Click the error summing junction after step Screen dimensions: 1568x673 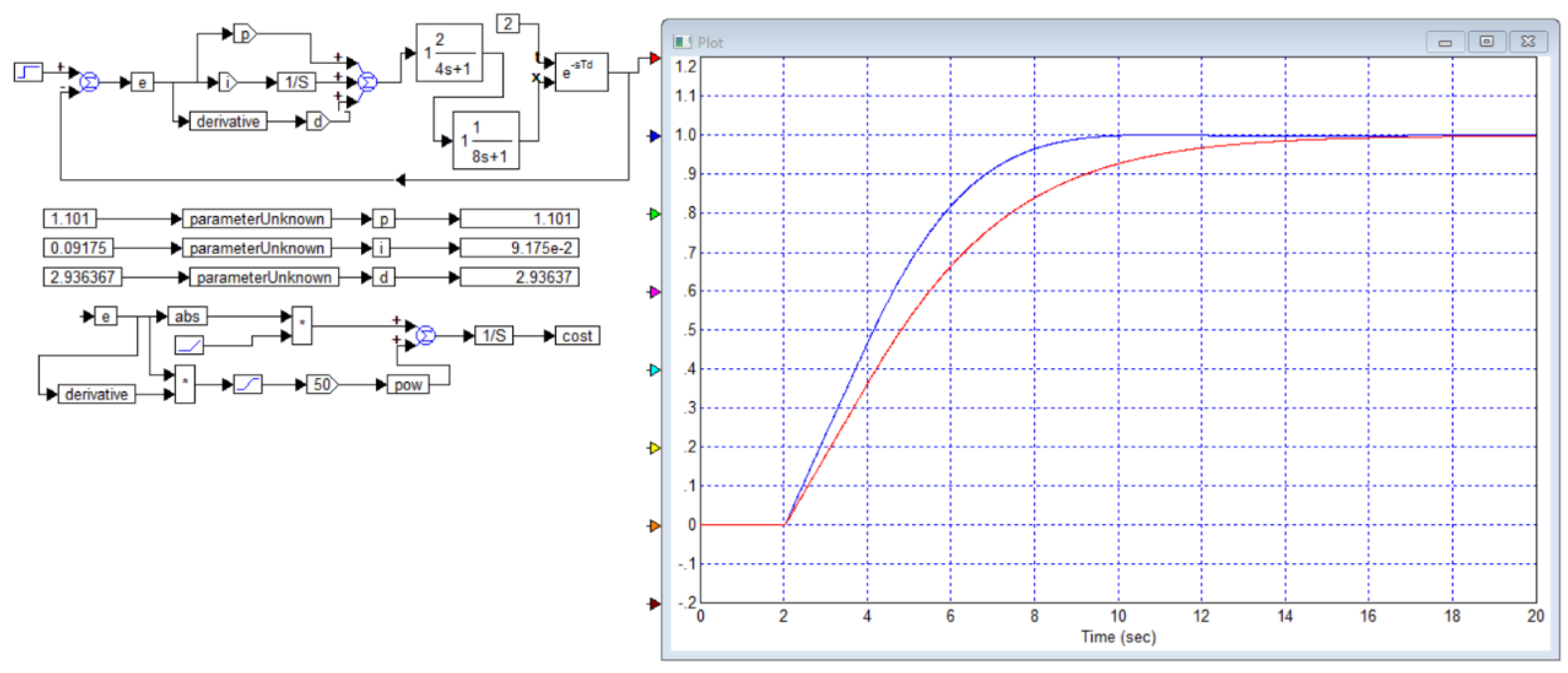click(x=90, y=82)
